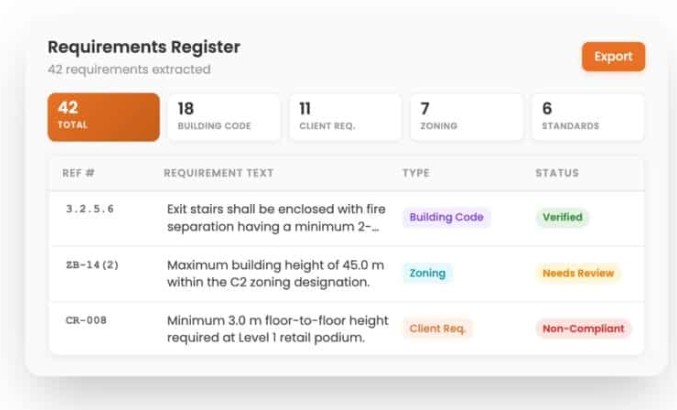677x410 pixels.
Task: Filter by the 18 Building Code card
Action: pyautogui.click(x=224, y=117)
